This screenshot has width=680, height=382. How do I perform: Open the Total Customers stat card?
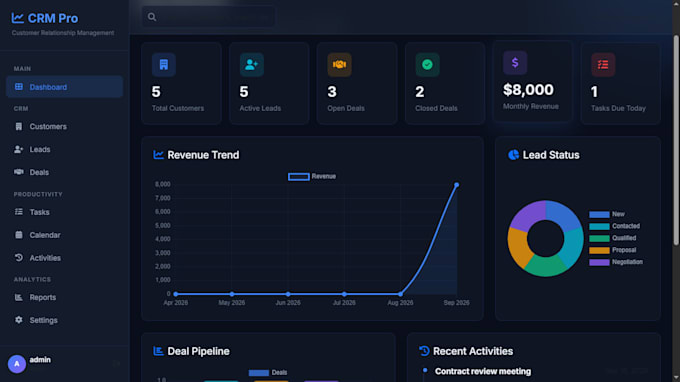pos(181,83)
